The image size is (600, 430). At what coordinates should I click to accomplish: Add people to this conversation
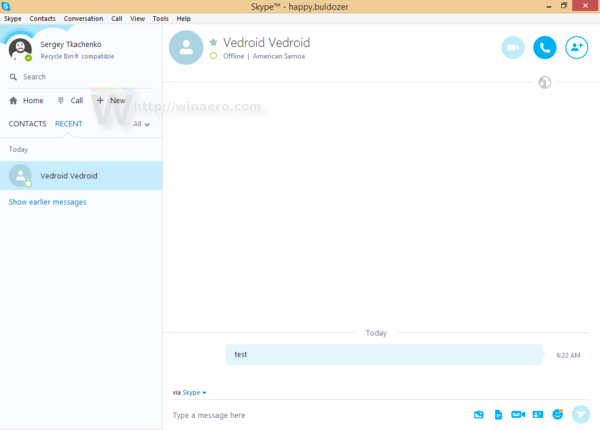[x=577, y=47]
